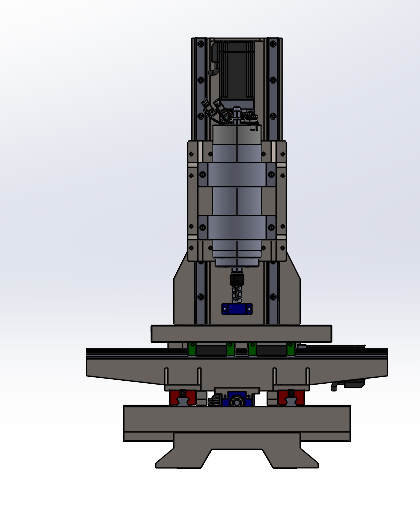Select the gray plate beneath the column
Viewport: 420px width, 506px height.
tap(241, 334)
